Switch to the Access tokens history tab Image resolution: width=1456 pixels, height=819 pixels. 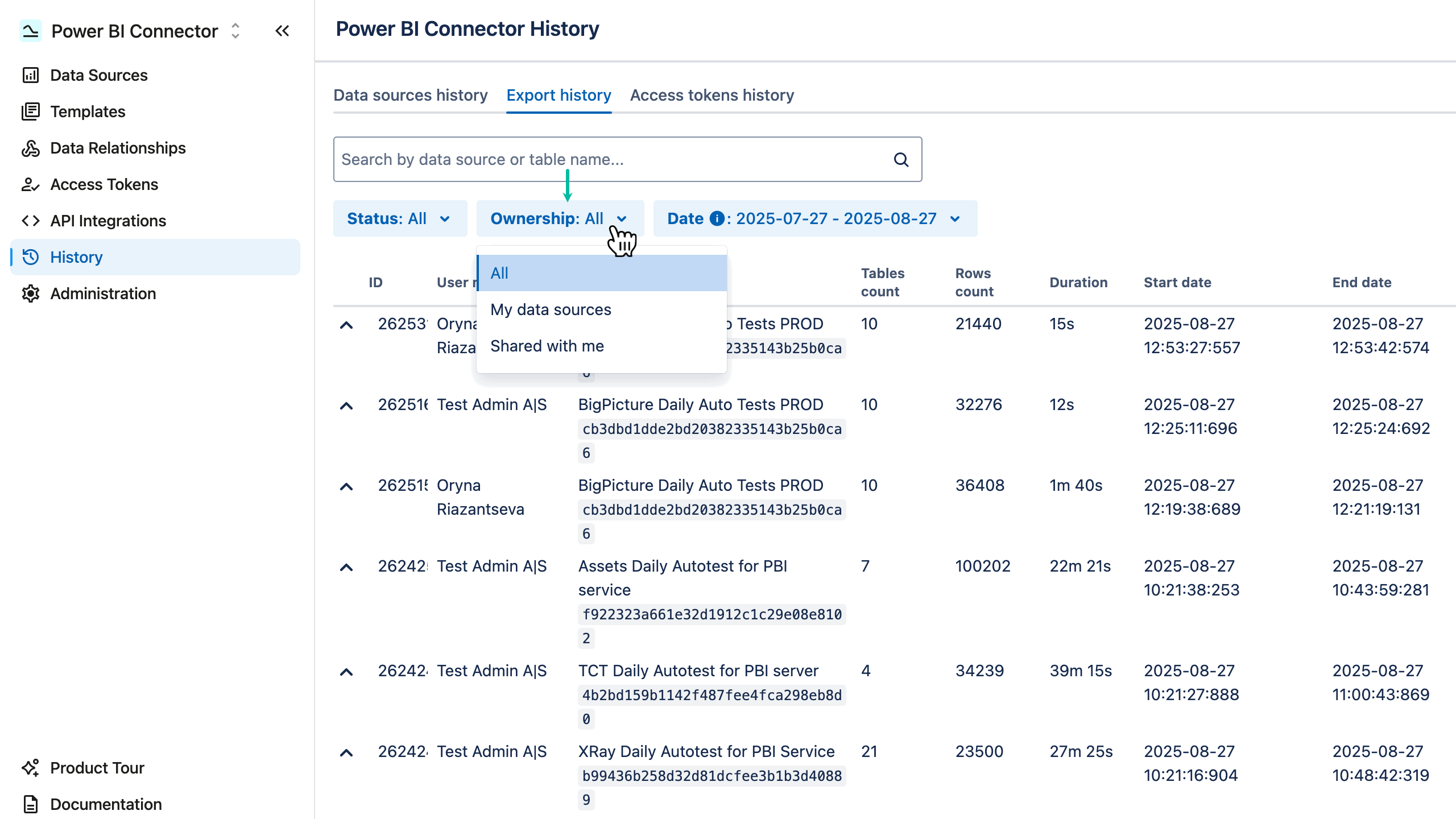[x=712, y=95]
